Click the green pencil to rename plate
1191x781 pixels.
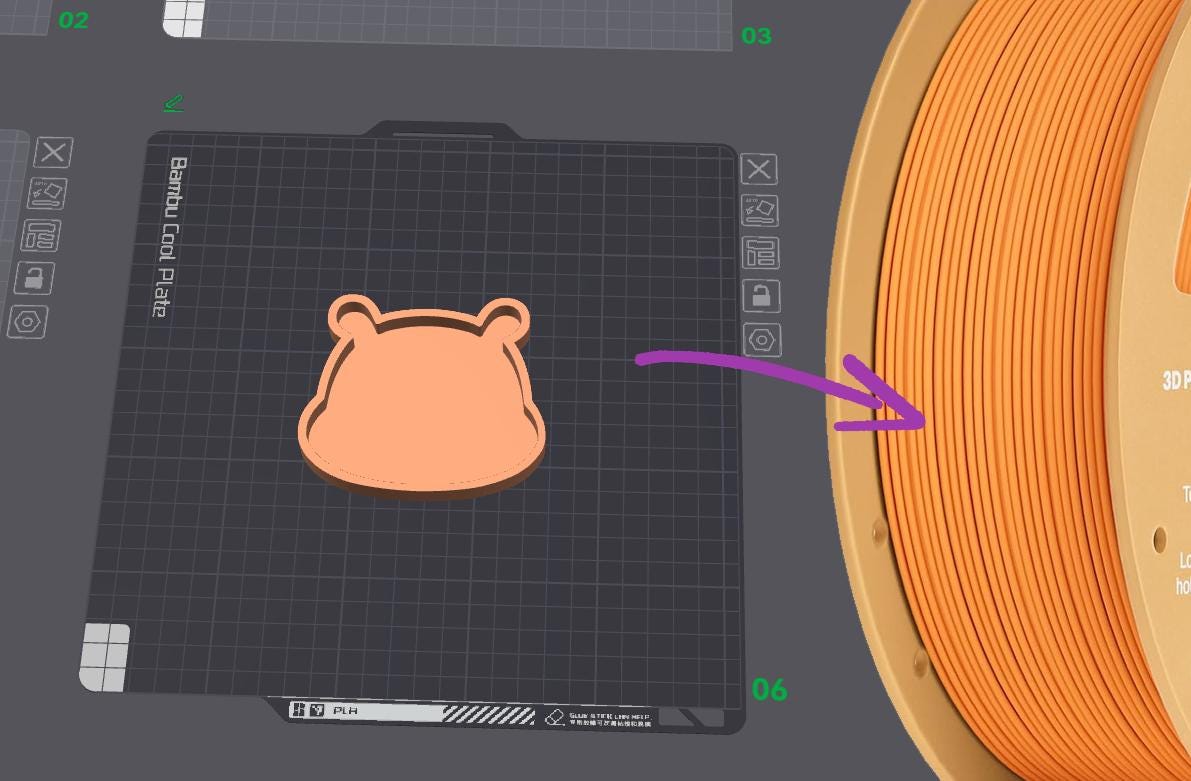(173, 103)
